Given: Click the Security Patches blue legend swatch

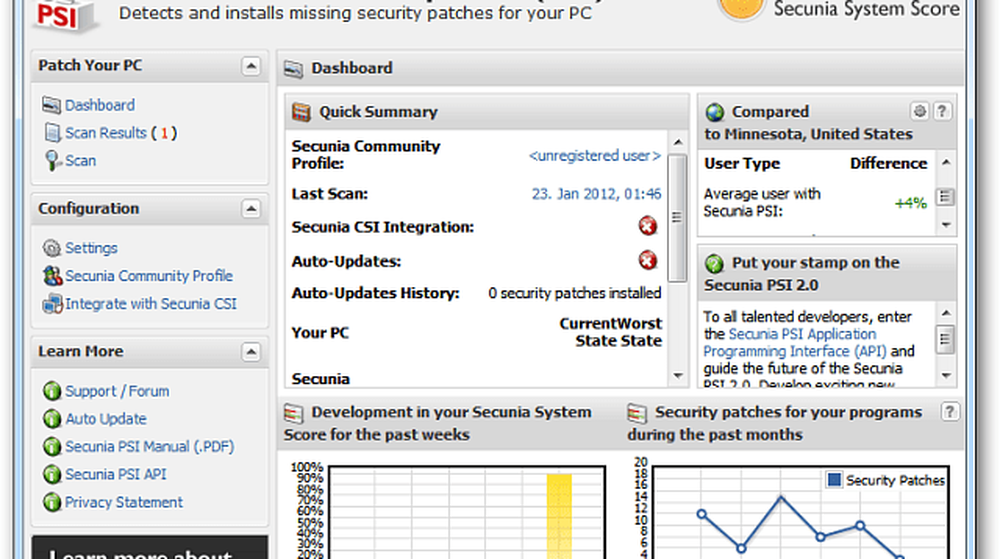Looking at the screenshot, I should 834,481.
